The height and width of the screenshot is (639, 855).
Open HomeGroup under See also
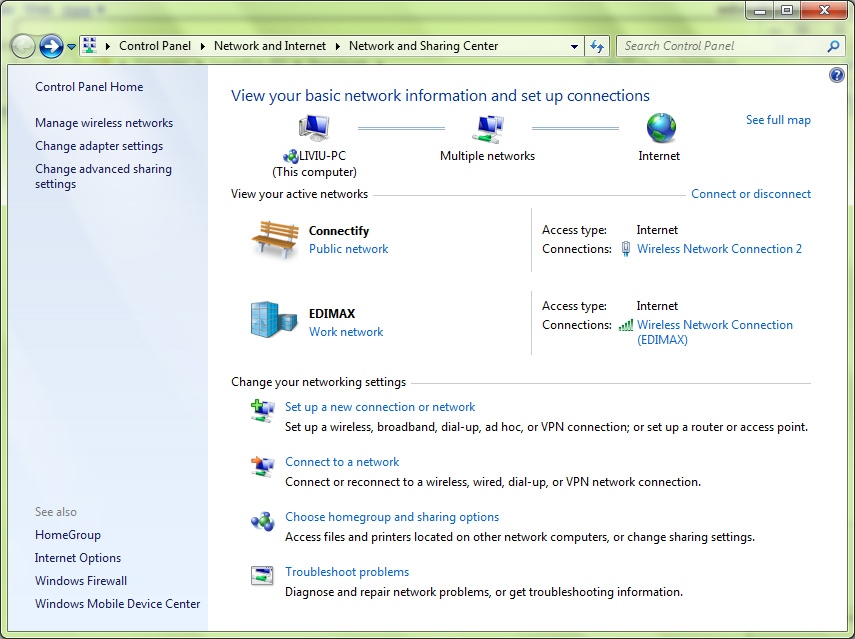click(x=68, y=535)
